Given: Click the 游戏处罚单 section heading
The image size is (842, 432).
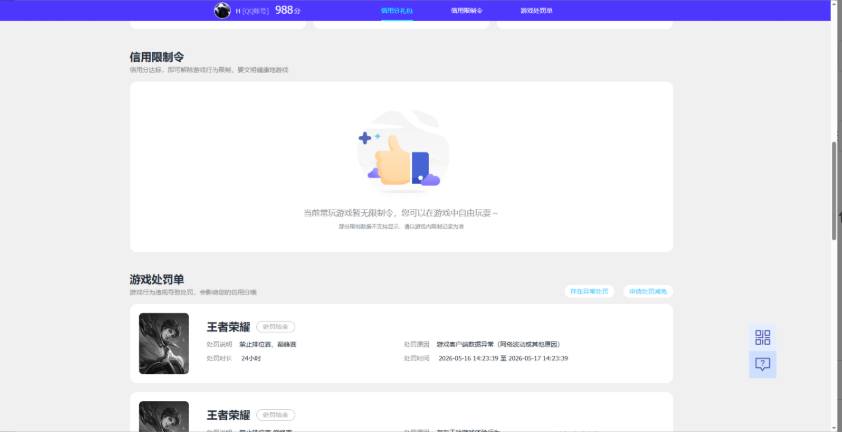Looking at the screenshot, I should pyautogui.click(x=157, y=279).
